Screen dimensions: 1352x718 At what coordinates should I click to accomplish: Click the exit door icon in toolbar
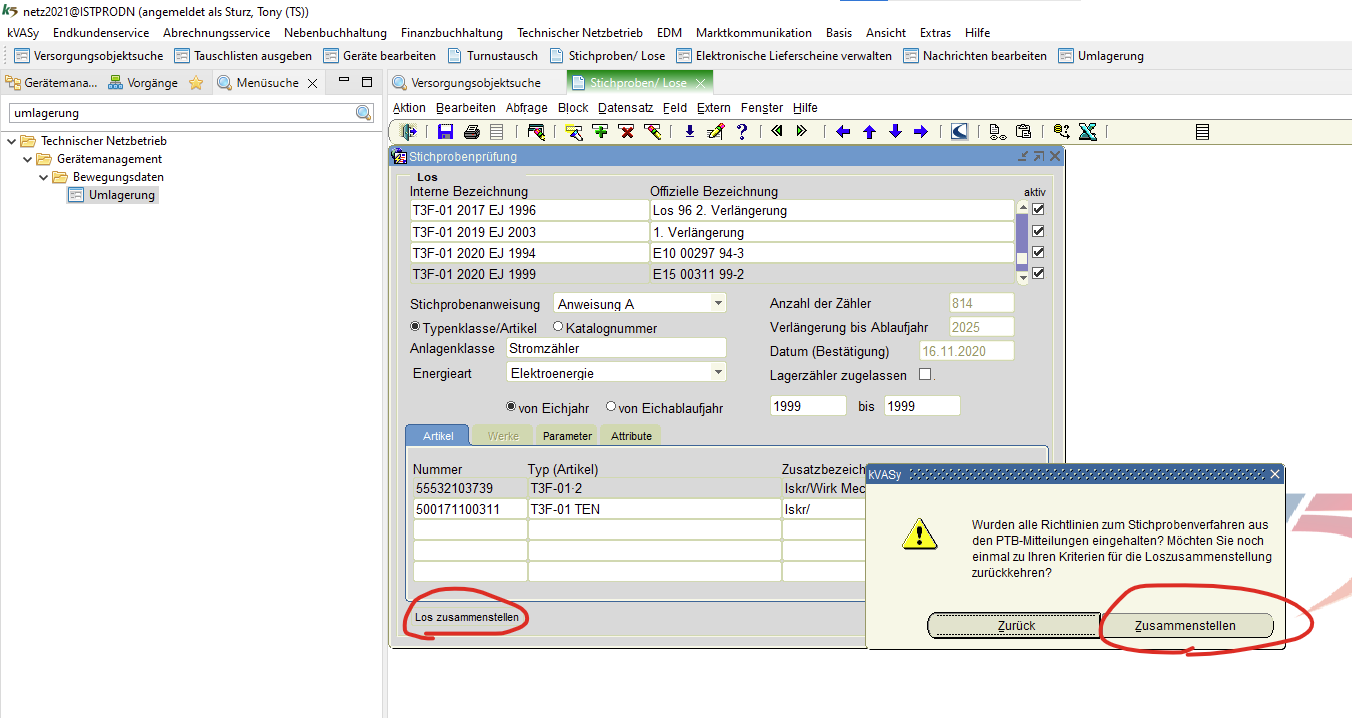[408, 131]
